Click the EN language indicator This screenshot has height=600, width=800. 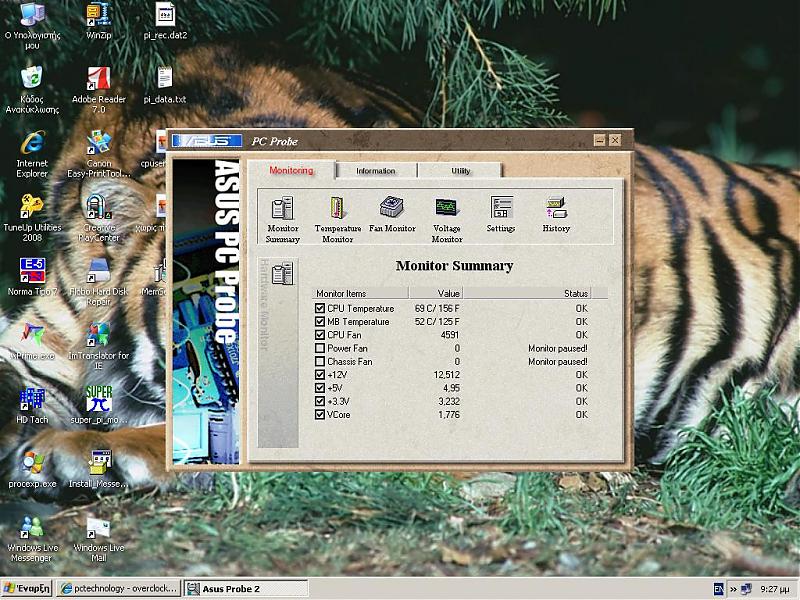718,589
